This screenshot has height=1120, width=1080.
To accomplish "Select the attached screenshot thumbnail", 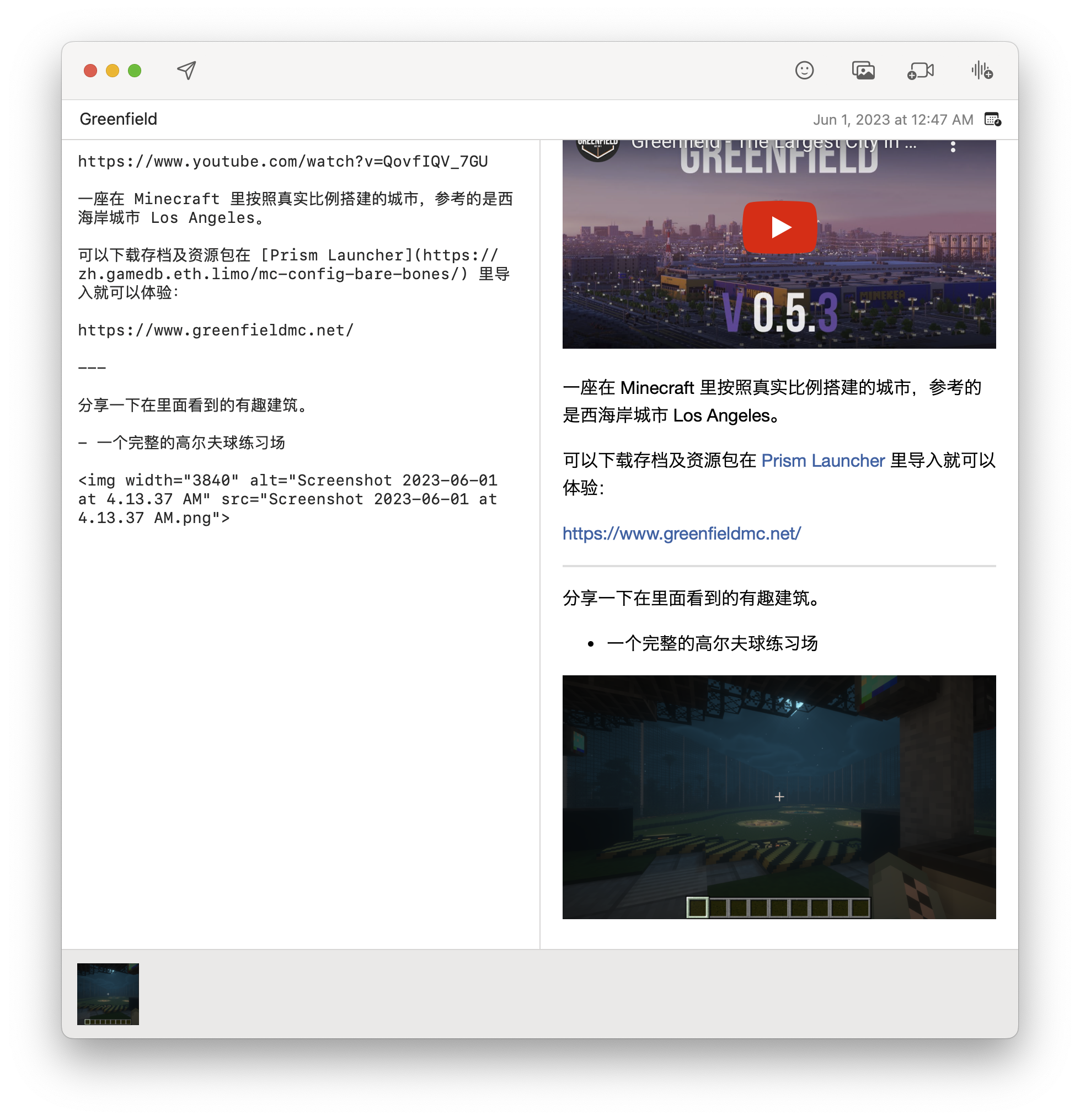I will click(x=108, y=994).
